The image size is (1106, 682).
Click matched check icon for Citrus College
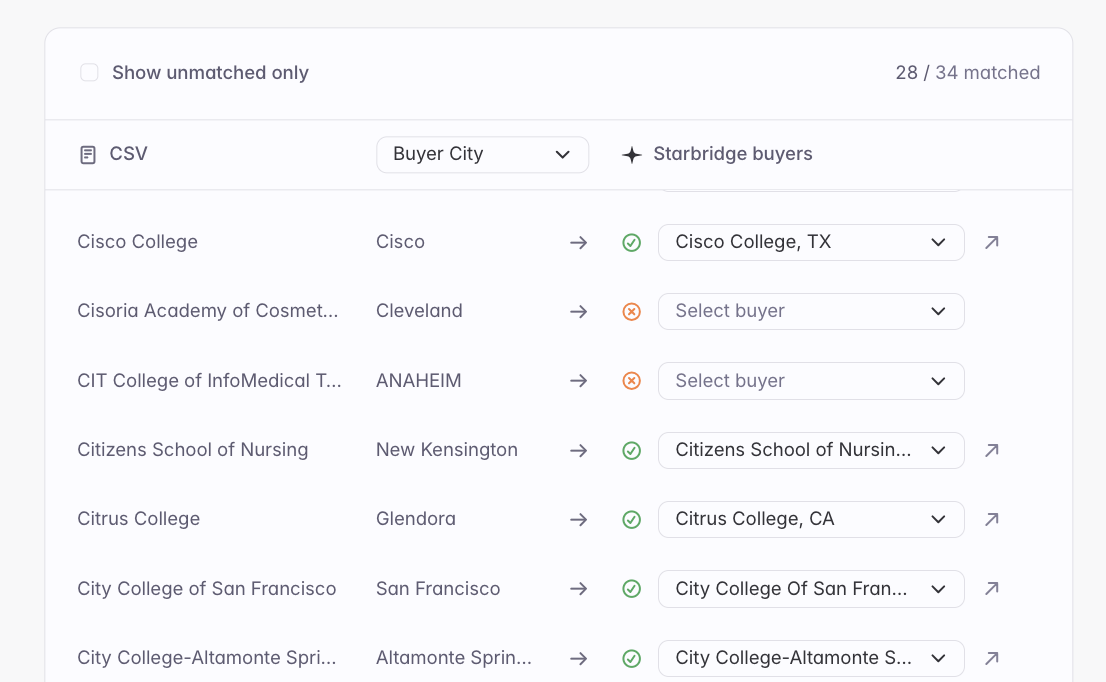pyautogui.click(x=631, y=520)
